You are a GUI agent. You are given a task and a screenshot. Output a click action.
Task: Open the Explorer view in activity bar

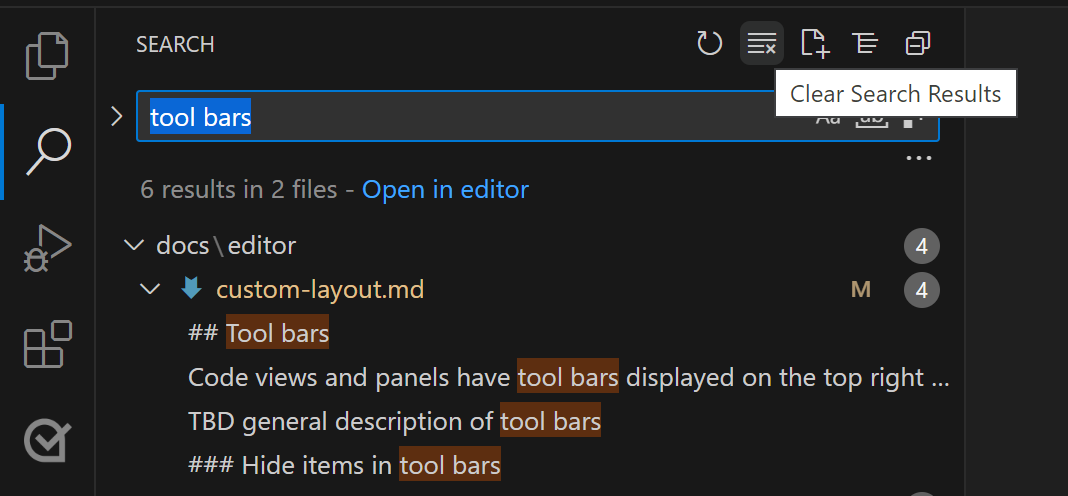[x=47, y=56]
